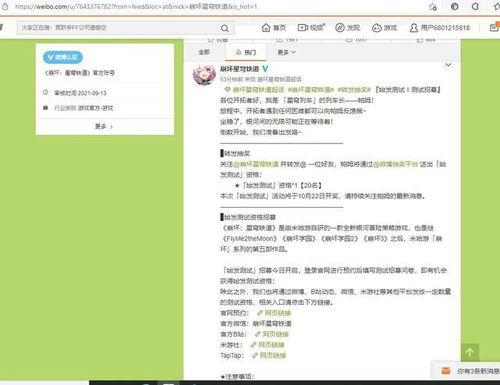The image size is (500, 385).
Task: Switch to the 全部 tab
Action: (x=204, y=52)
